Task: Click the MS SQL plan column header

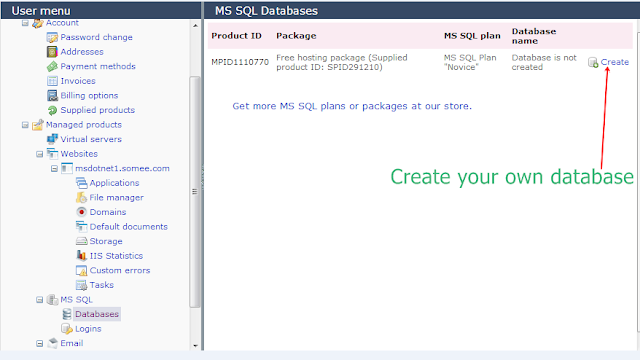Action: tap(472, 36)
